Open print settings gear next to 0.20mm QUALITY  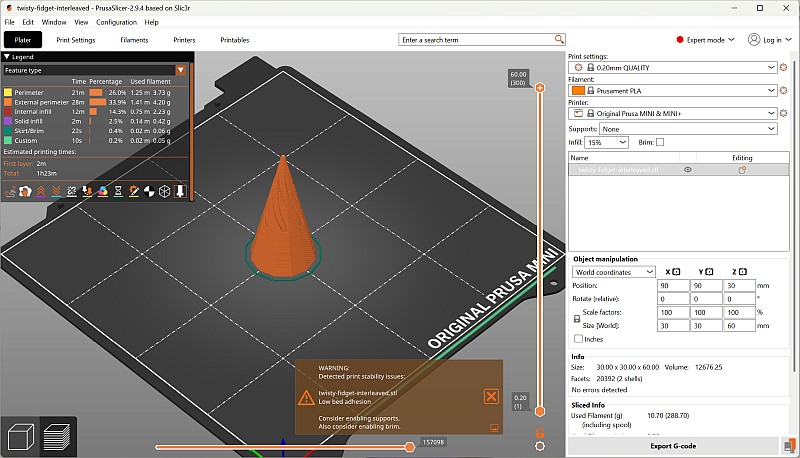click(x=784, y=67)
